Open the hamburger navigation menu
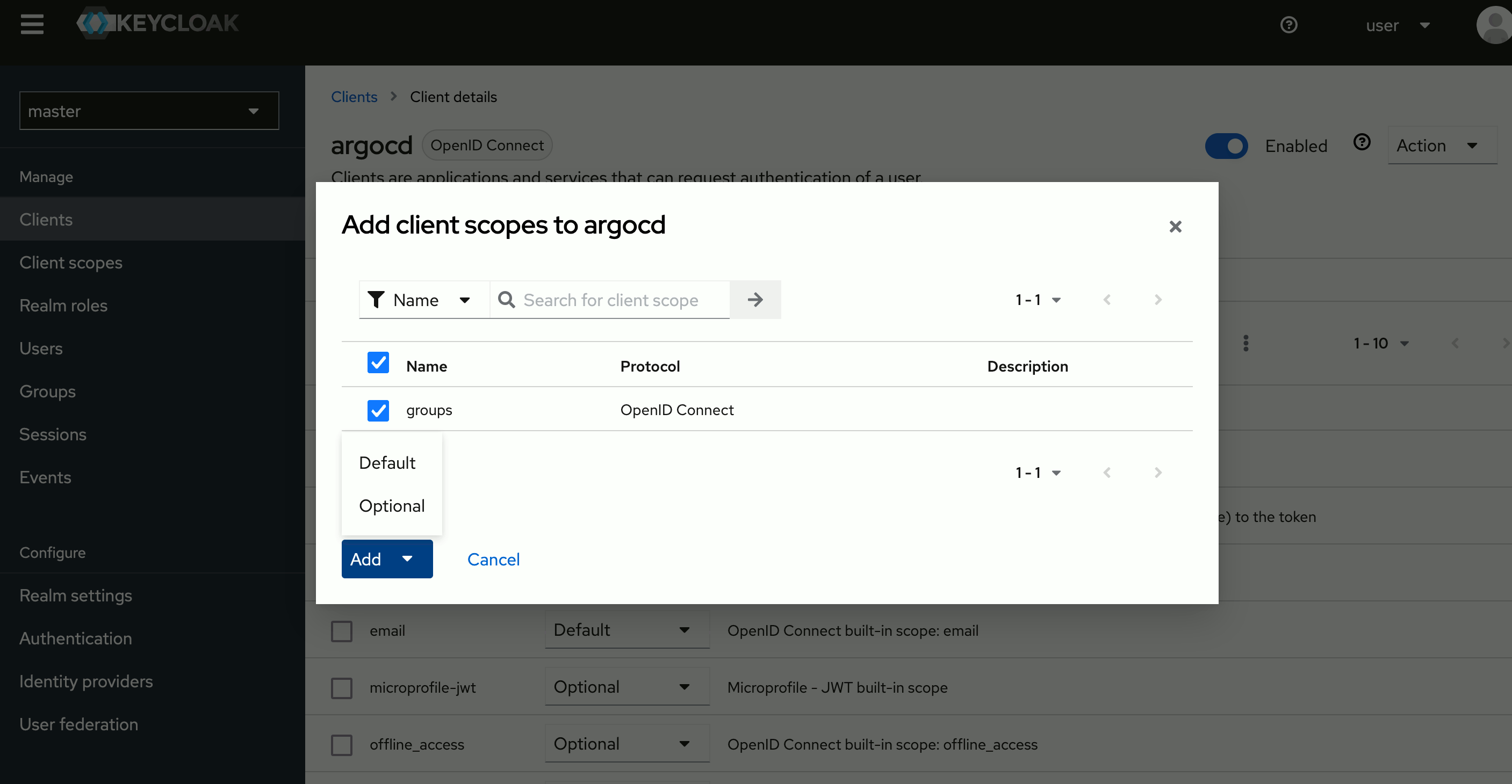 point(32,24)
